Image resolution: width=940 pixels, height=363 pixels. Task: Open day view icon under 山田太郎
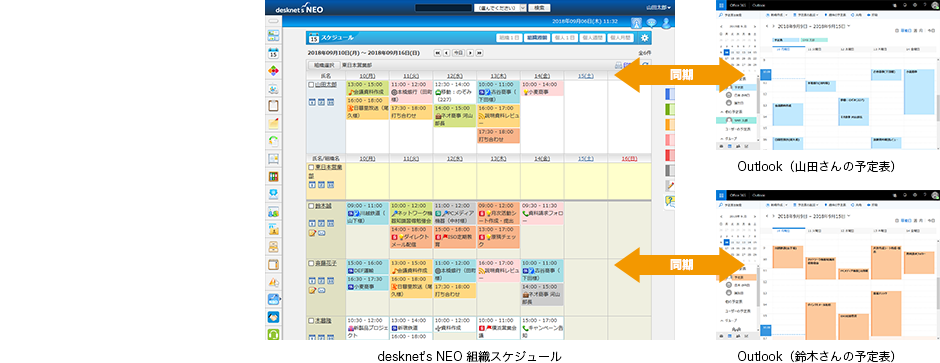312,102
